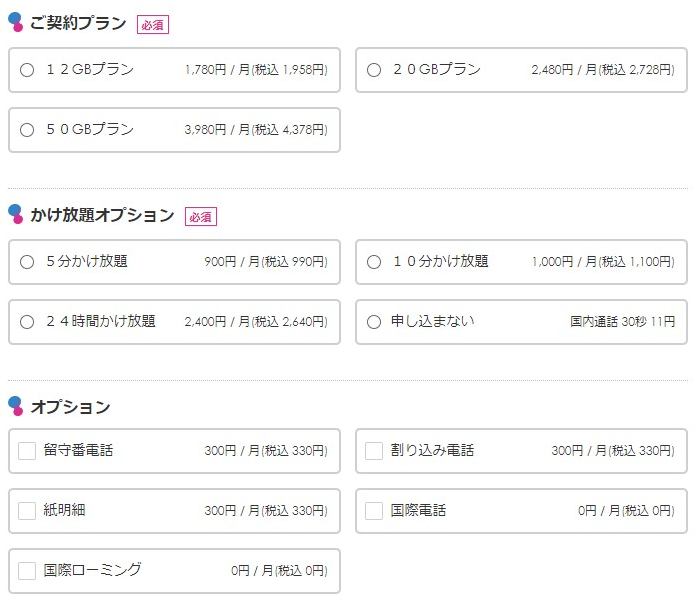Click the 国内通話 30秒 11円 rate text
The width and height of the screenshot is (697, 603).
(x=622, y=322)
